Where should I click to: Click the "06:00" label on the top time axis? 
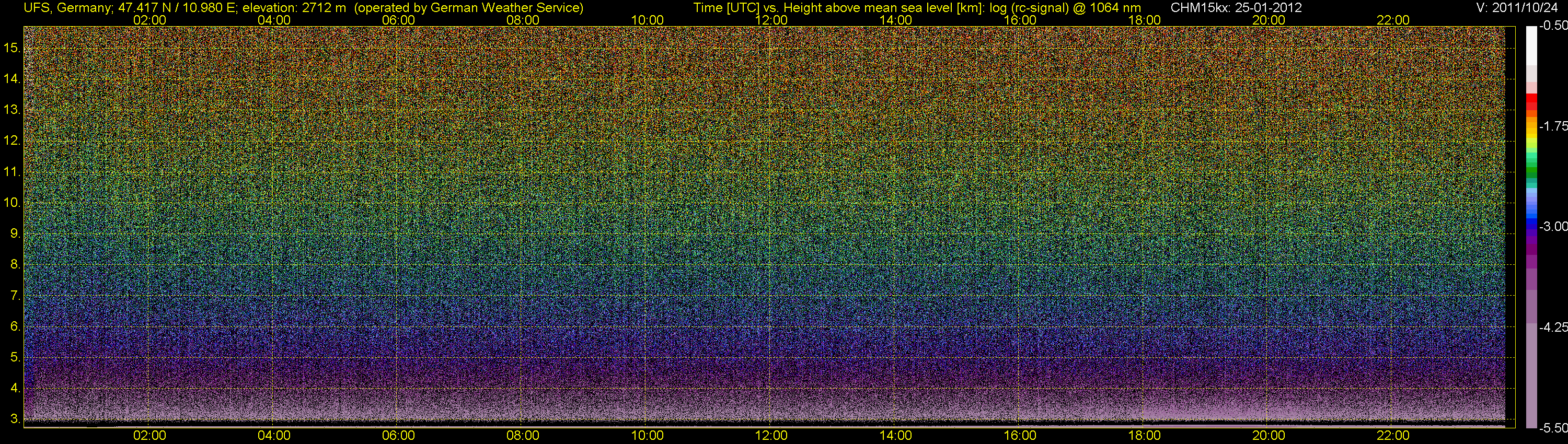click(399, 20)
